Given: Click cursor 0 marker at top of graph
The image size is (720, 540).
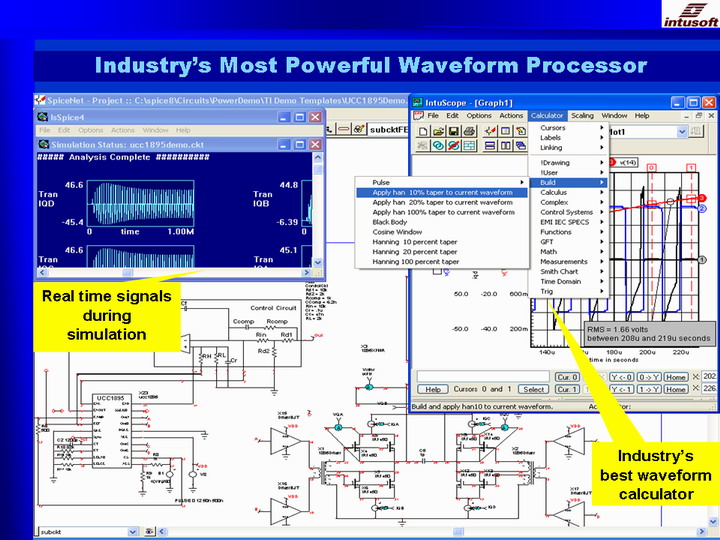Looking at the screenshot, I should (652, 168).
